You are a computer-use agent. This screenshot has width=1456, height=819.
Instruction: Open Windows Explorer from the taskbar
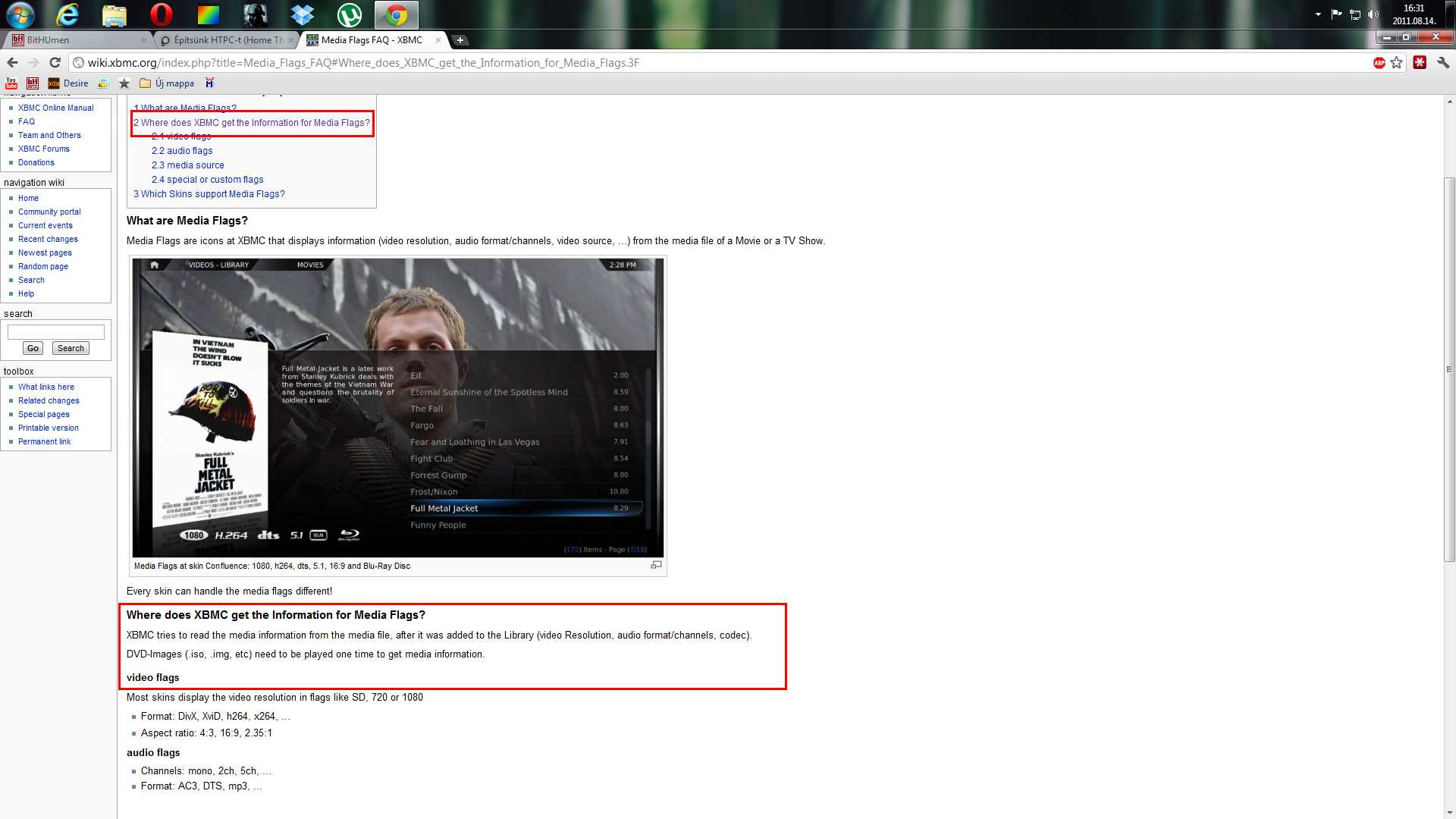pos(115,14)
